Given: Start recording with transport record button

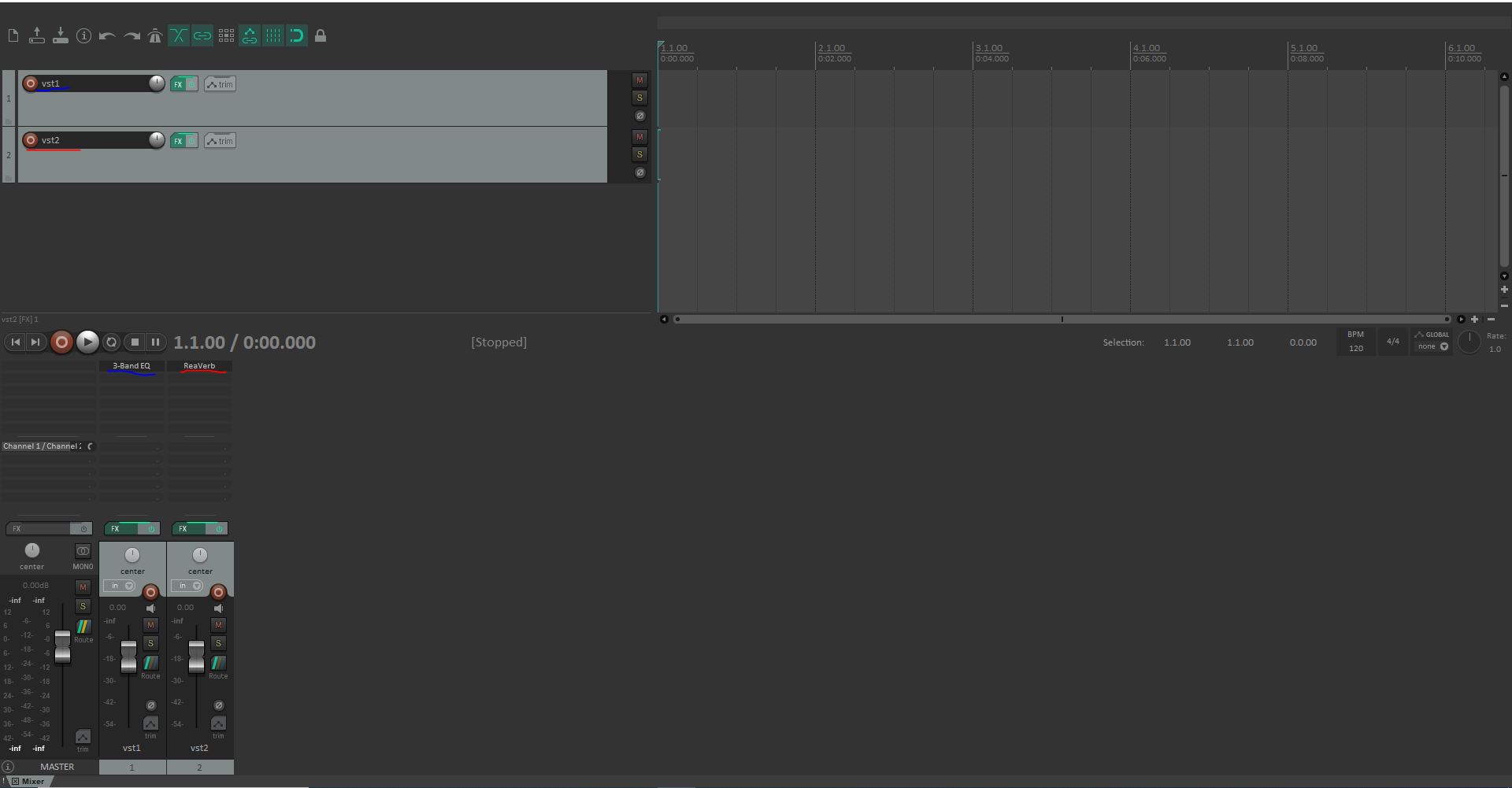Looking at the screenshot, I should (x=61, y=342).
